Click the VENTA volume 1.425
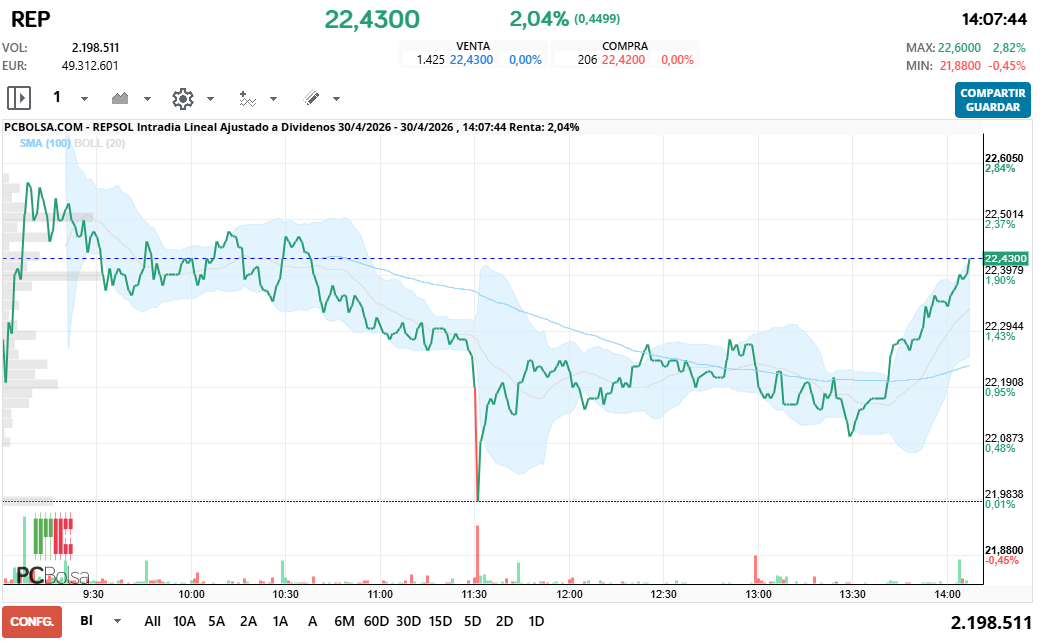The width and height of the screenshot is (1046, 643). pos(430,60)
